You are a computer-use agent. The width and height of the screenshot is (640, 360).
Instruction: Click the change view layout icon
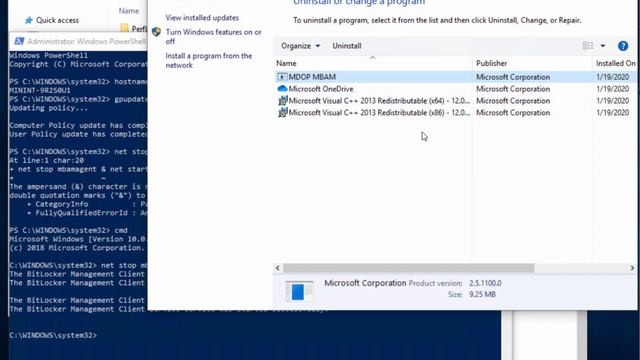click(588, 46)
